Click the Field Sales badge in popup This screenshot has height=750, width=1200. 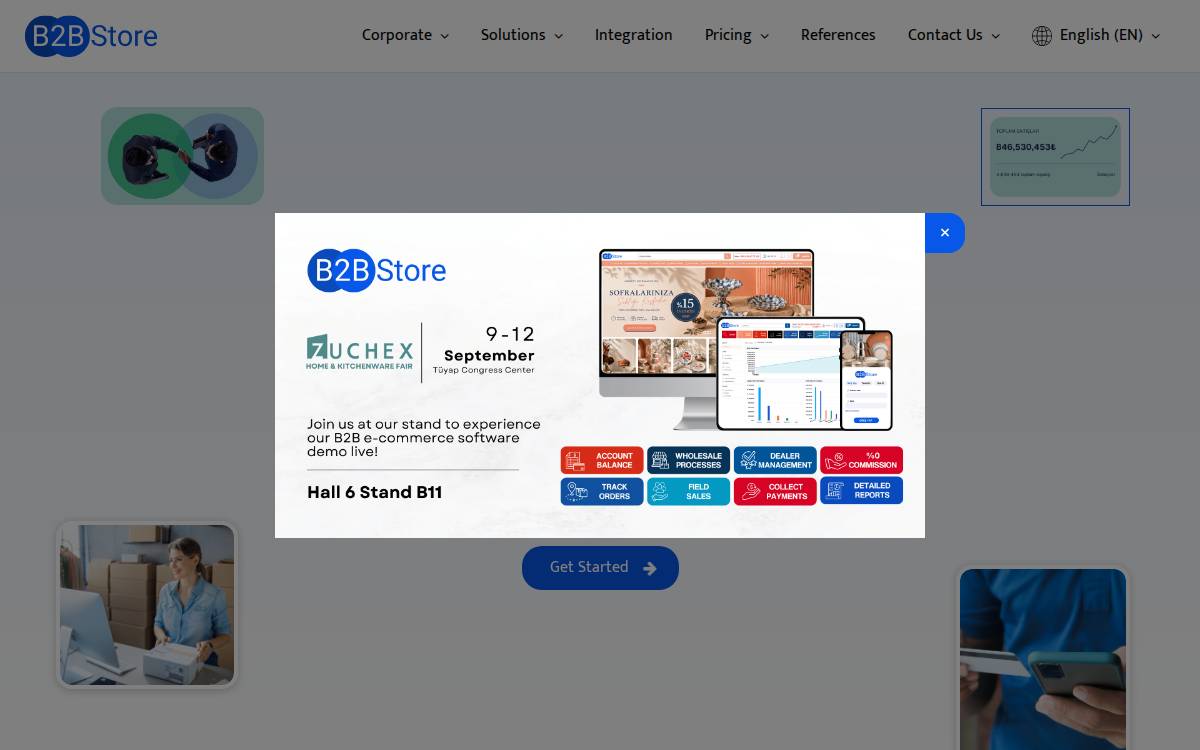coord(688,491)
